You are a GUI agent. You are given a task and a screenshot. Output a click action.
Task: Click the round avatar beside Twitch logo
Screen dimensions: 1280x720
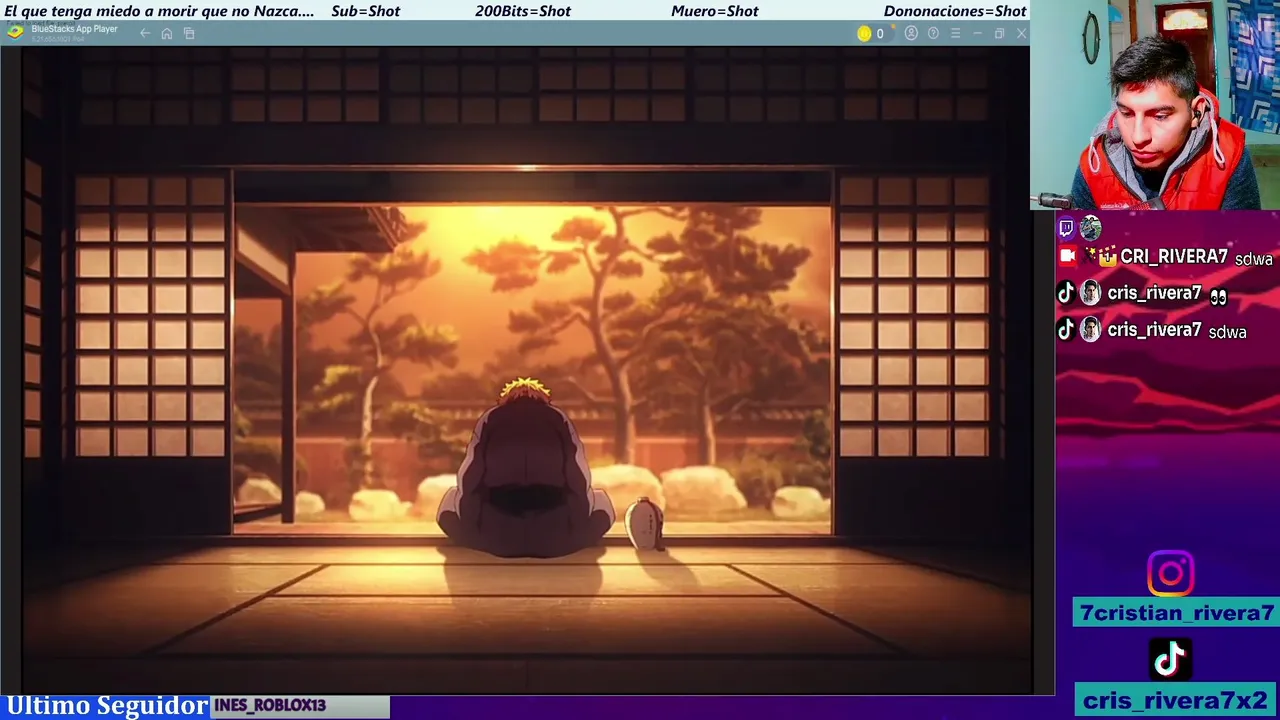(1090, 228)
